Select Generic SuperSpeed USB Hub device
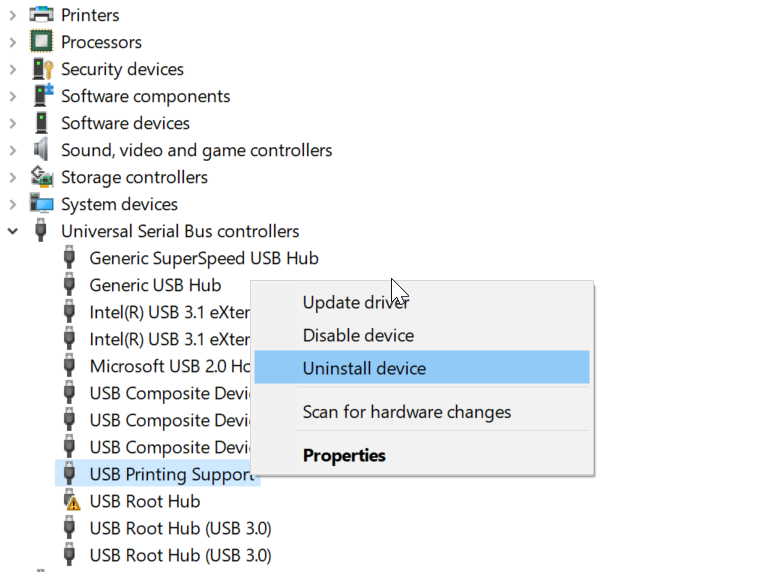The height and width of the screenshot is (572, 773). point(204,258)
